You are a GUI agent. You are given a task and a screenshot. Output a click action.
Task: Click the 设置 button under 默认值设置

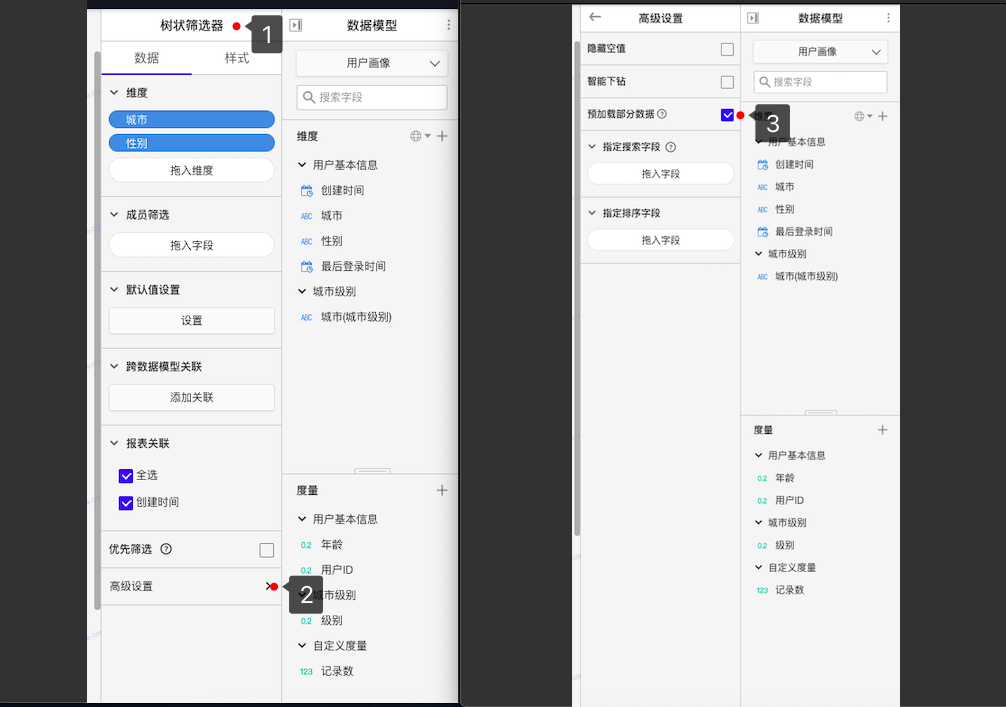click(x=191, y=321)
